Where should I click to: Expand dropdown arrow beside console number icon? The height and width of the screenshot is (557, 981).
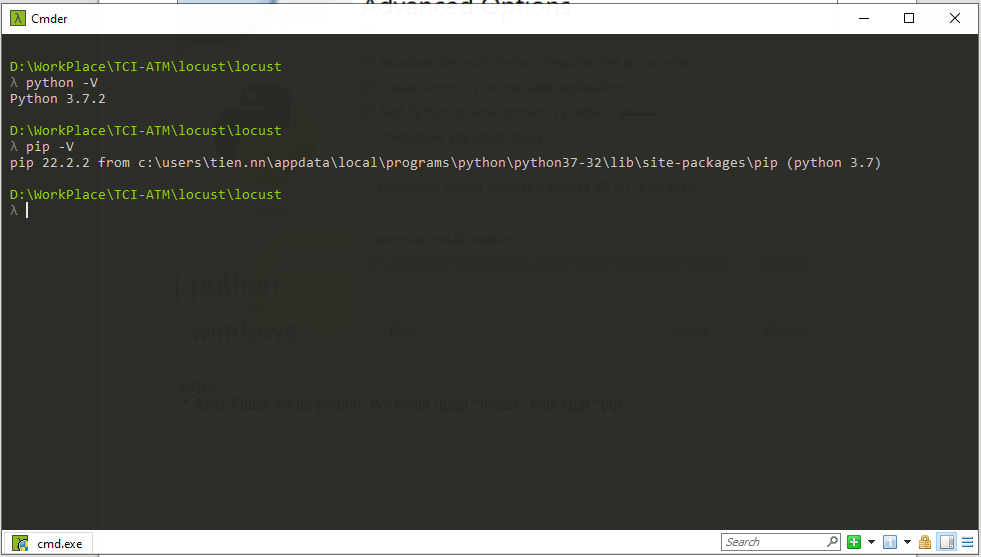[907, 542]
